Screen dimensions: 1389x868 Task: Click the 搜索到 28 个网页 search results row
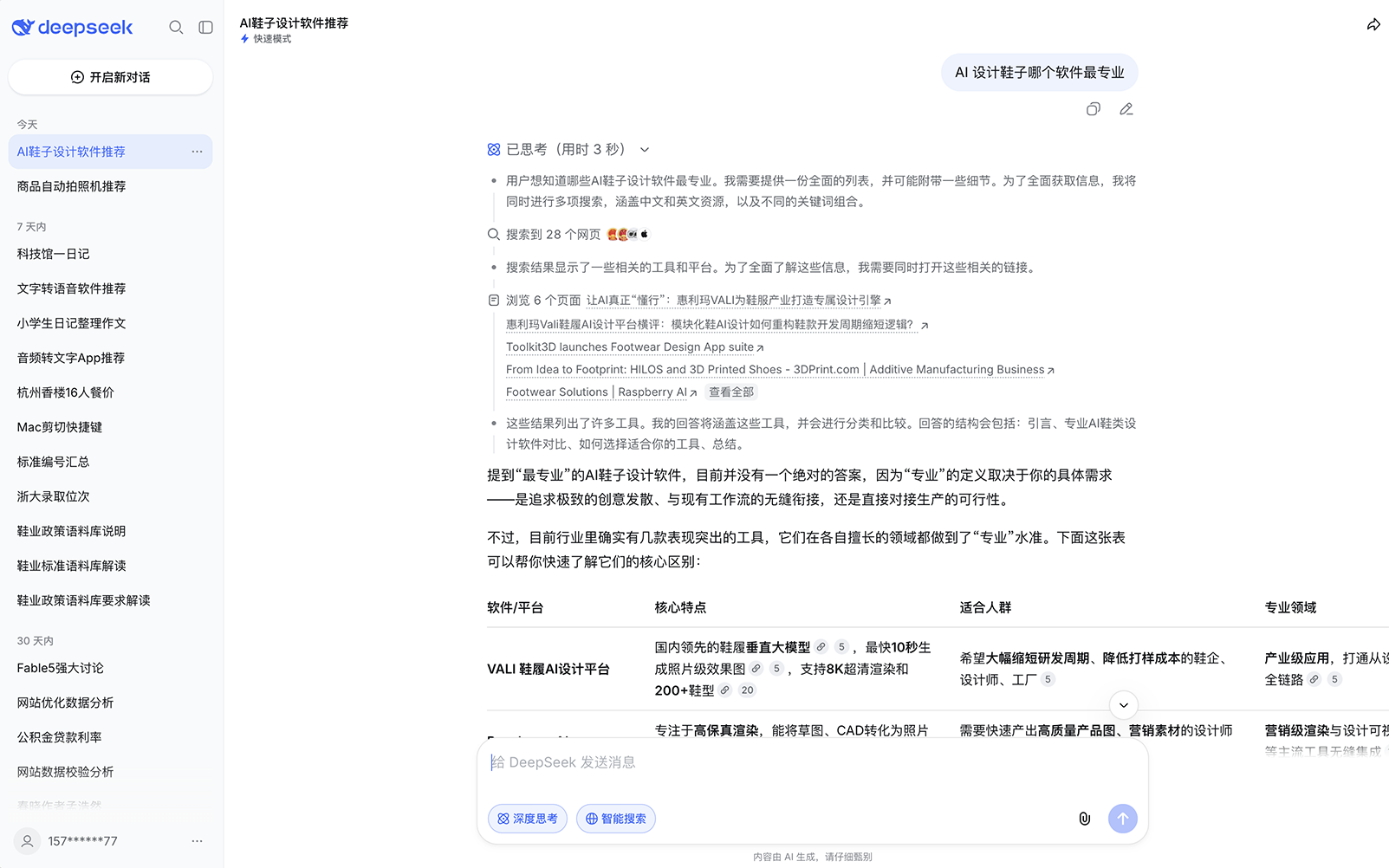tap(568, 235)
